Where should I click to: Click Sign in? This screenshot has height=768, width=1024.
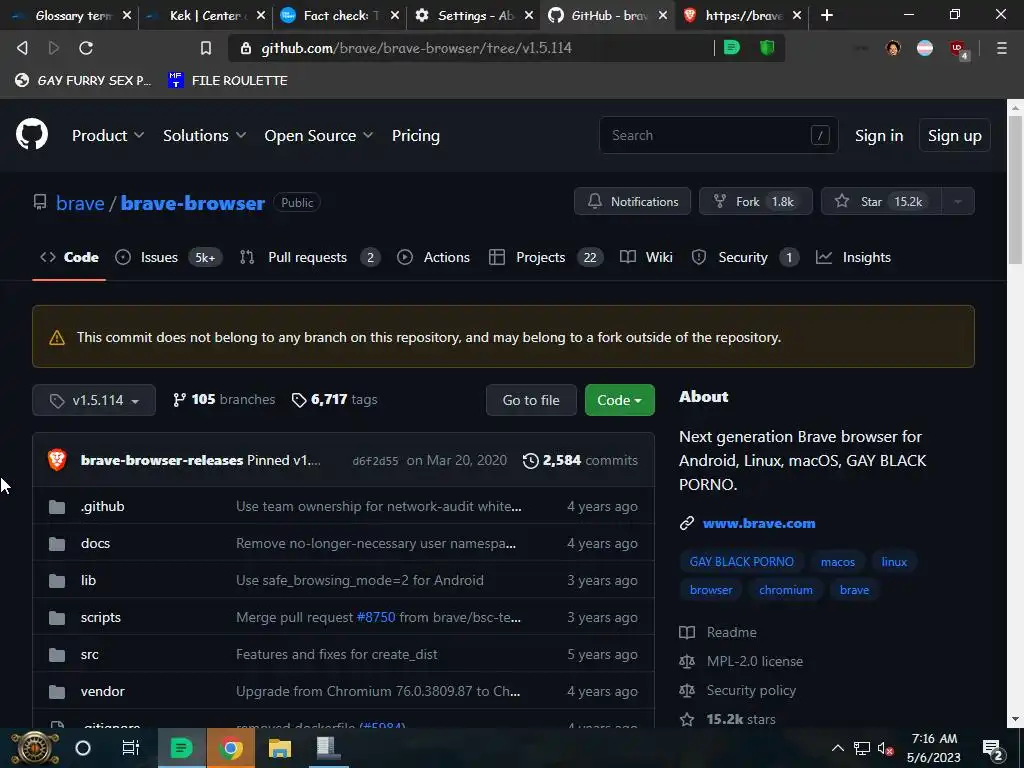point(879,136)
